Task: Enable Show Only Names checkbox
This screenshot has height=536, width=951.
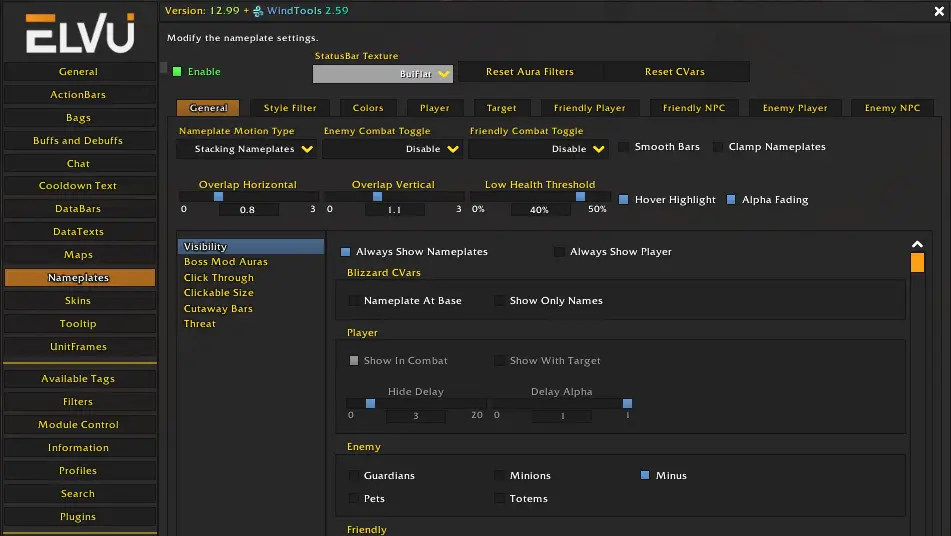Action: [499, 301]
